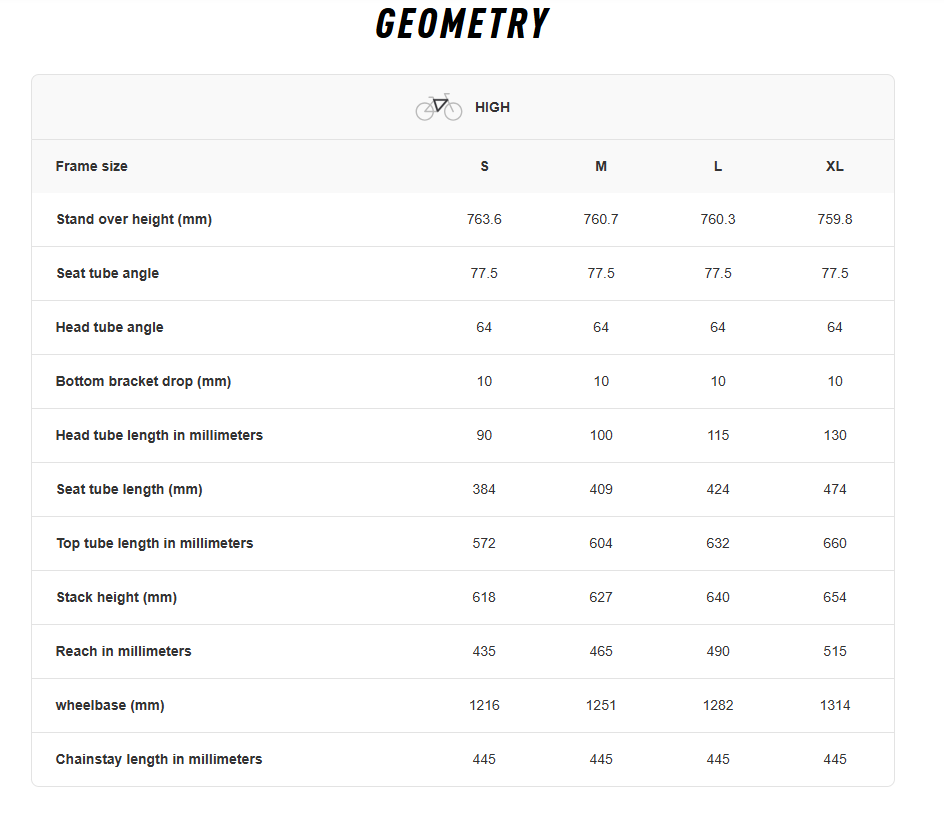This screenshot has width=944, height=825.
Task: Click the Head tube angle row label
Action: click(x=110, y=327)
